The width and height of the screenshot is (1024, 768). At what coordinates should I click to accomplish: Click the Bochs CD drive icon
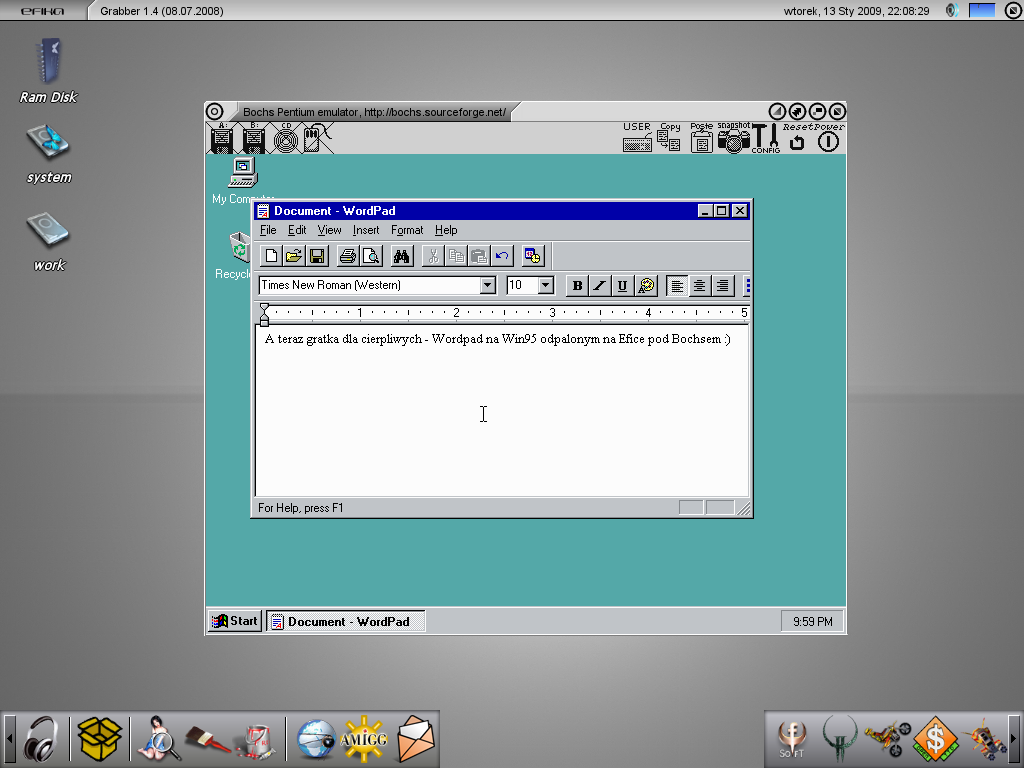(x=285, y=138)
